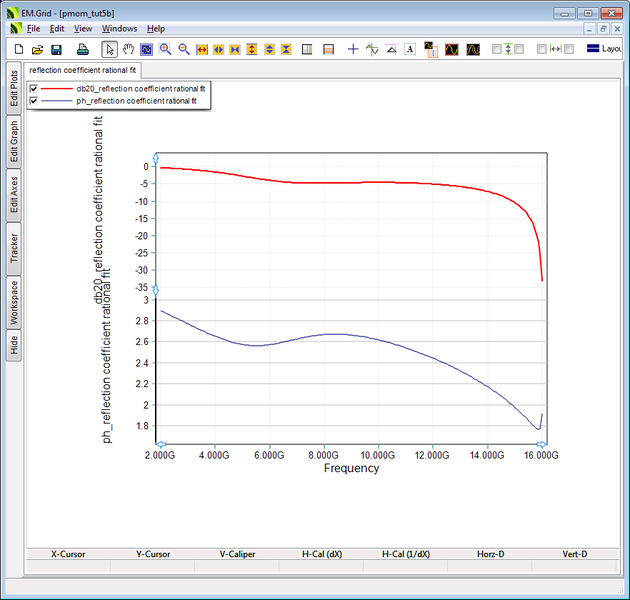630x600 pixels.
Task: Click the Print icon in toolbar
Action: coord(84,49)
